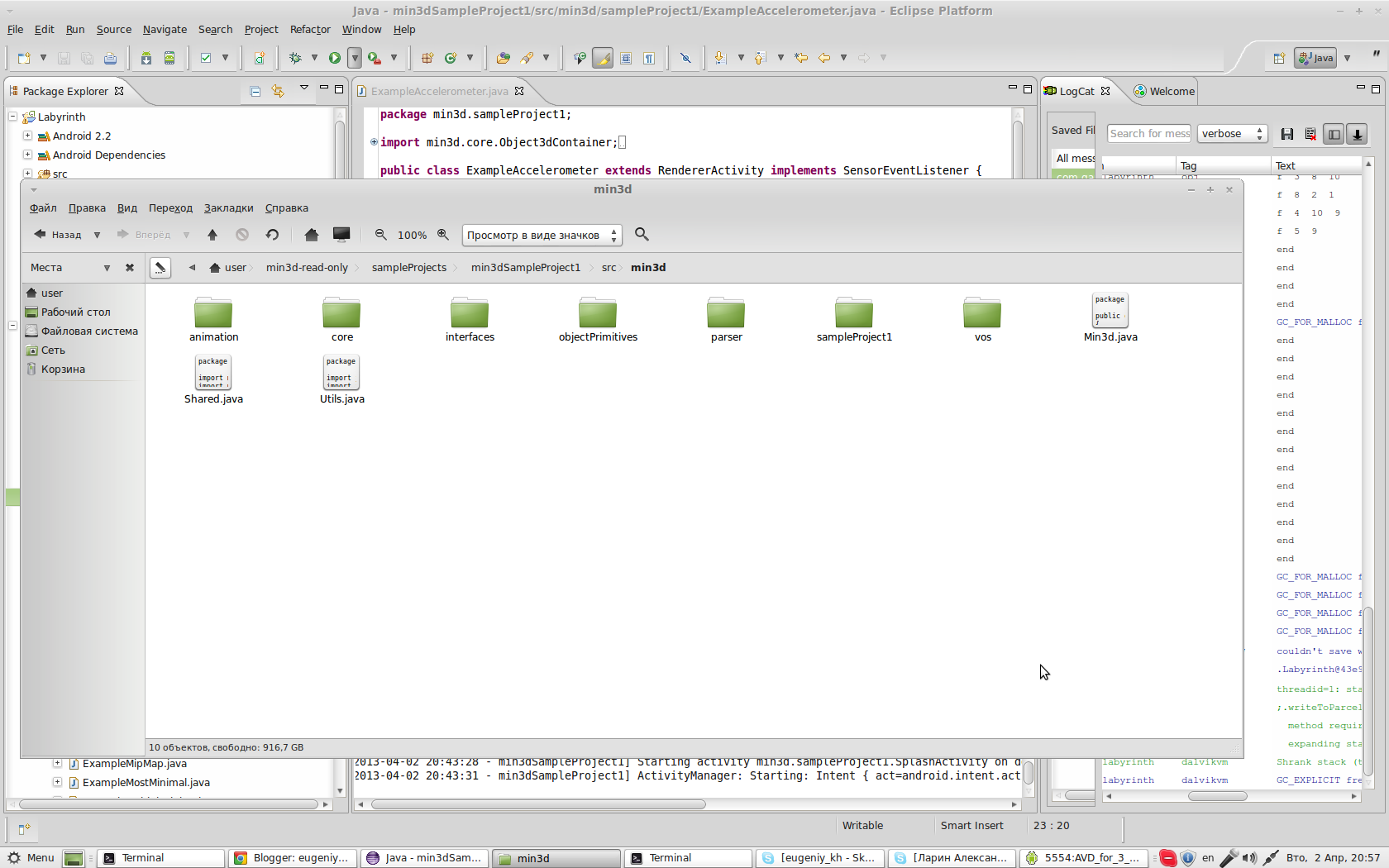Click the New Java Class icon in Eclipse toolbar

451,58
